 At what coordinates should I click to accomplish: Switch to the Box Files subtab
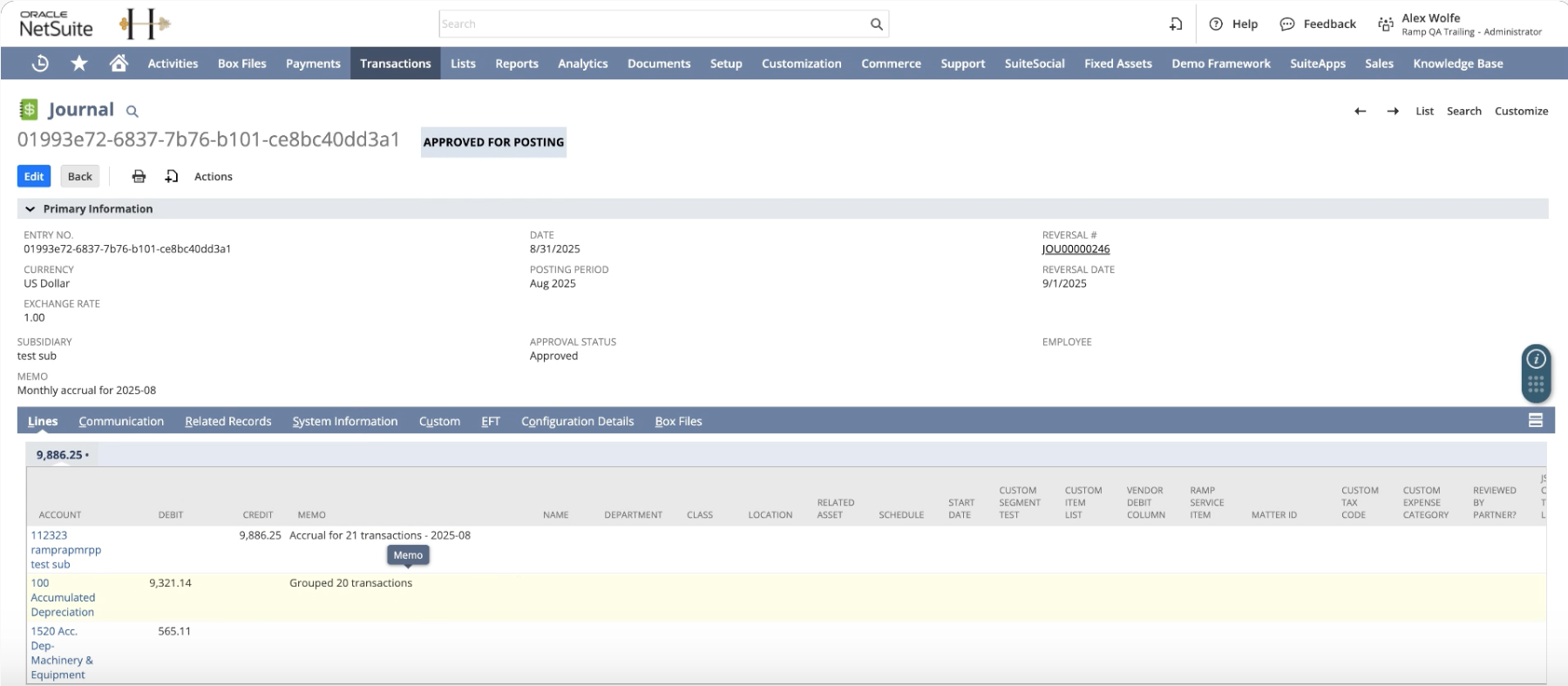click(x=679, y=421)
